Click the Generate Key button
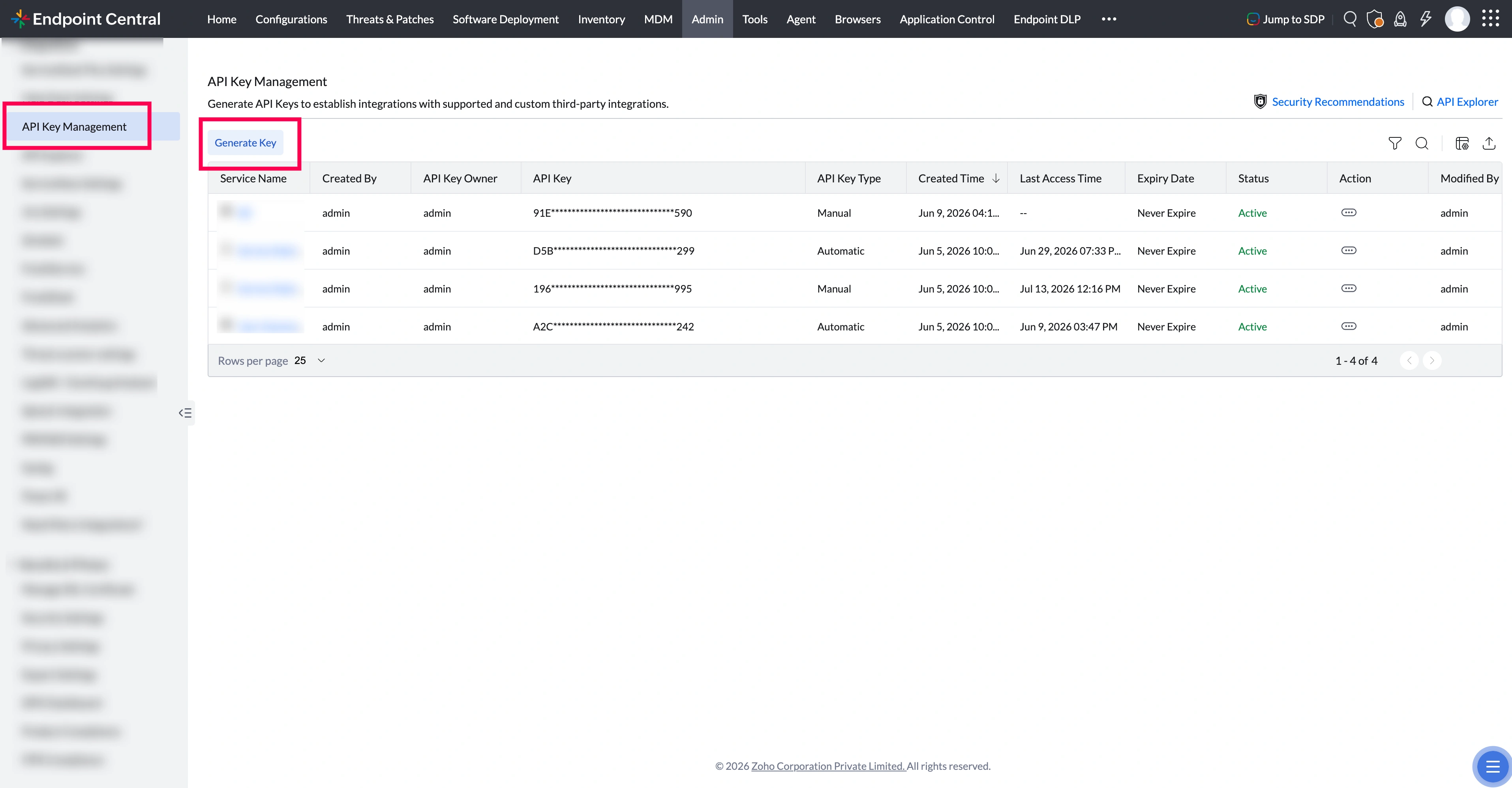This screenshot has width=1512, height=788. click(x=245, y=143)
